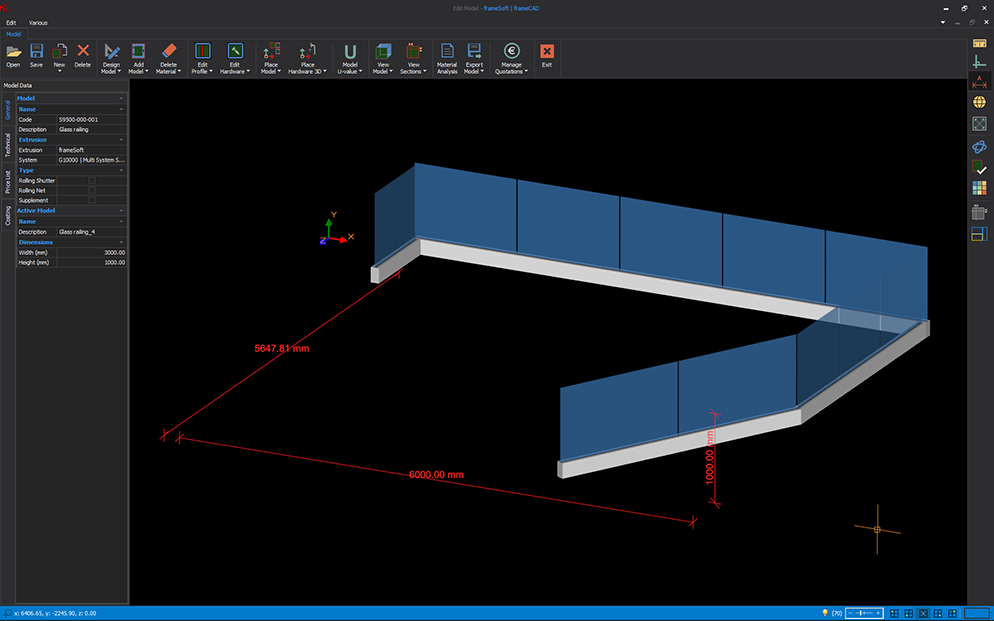Switch to the General side tab
Viewport: 994px width, 621px height.
pyautogui.click(x=8, y=110)
